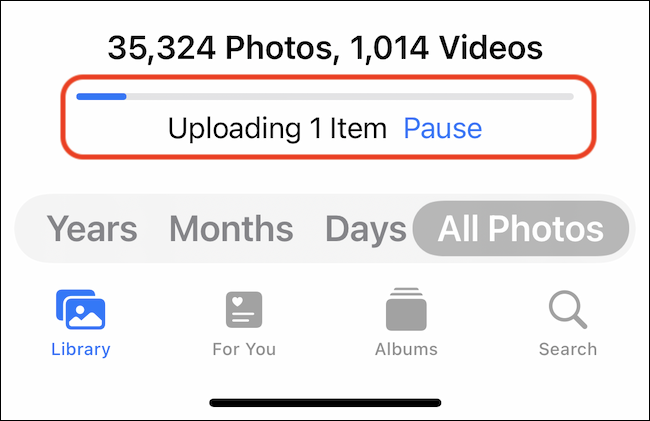Tap the 1,014 Videos count
This screenshot has height=421, width=650.
pyautogui.click(x=446, y=48)
